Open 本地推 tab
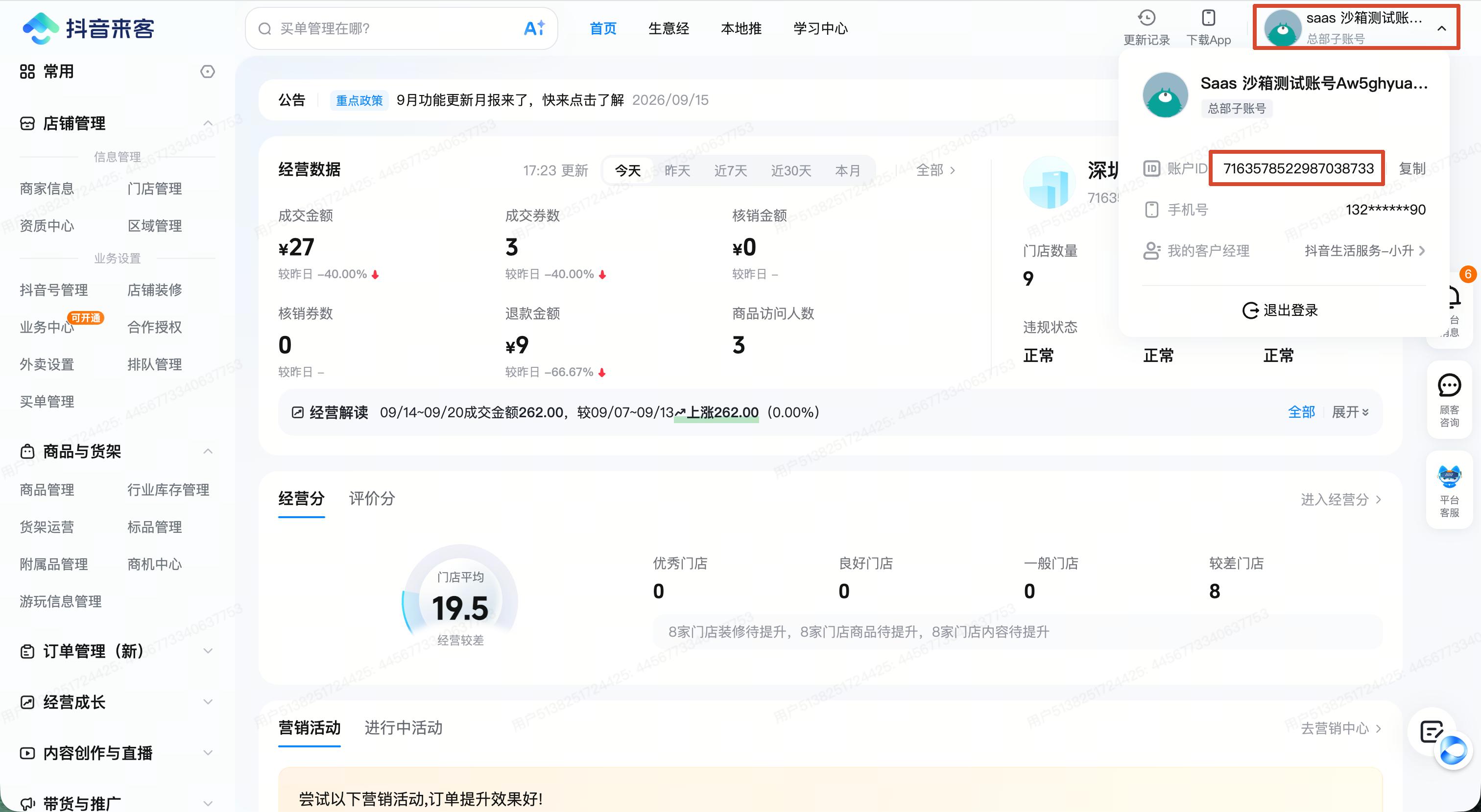Viewport: 1481px width, 812px height. (741, 28)
